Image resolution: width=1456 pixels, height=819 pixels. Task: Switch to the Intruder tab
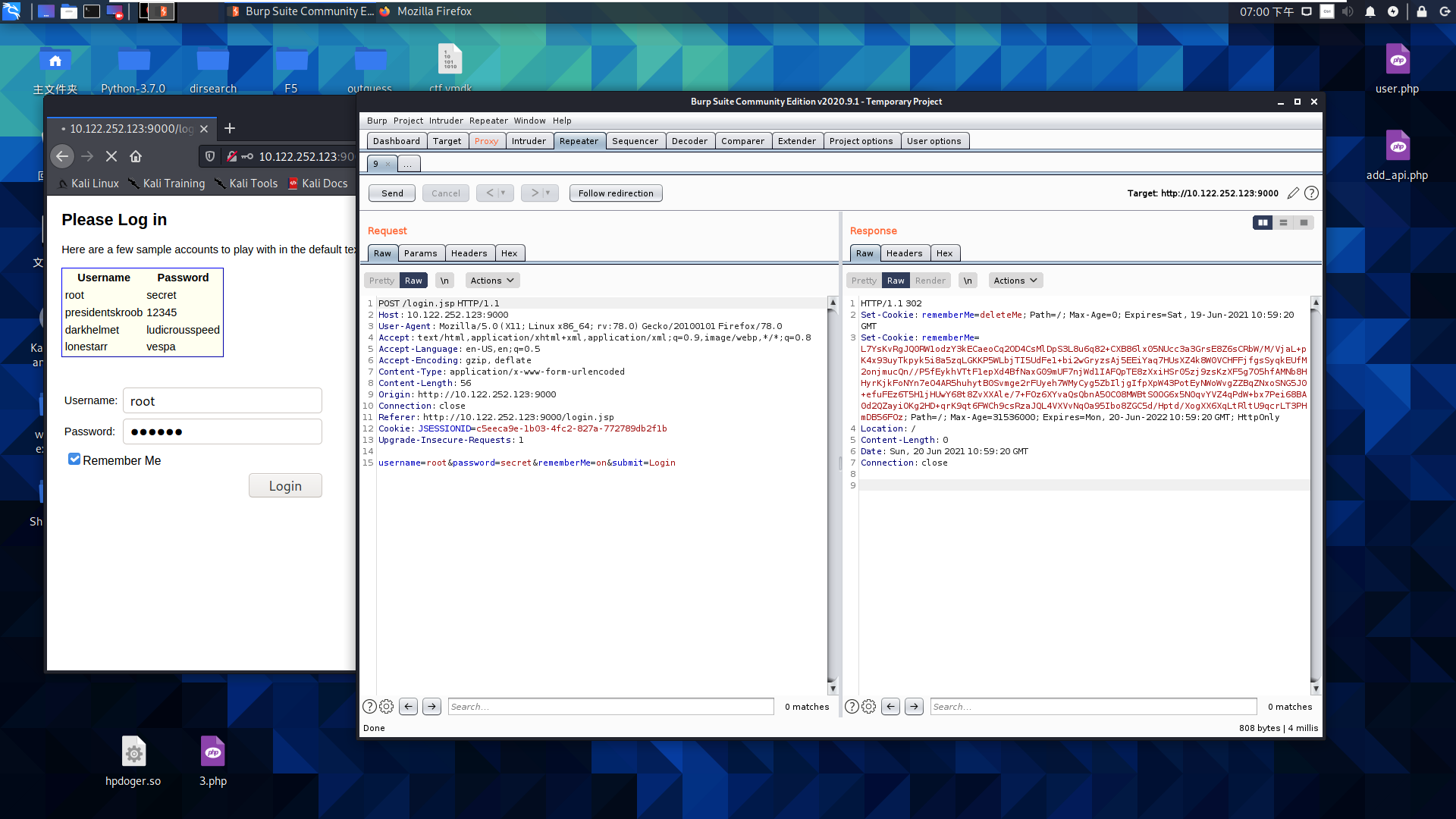(529, 141)
